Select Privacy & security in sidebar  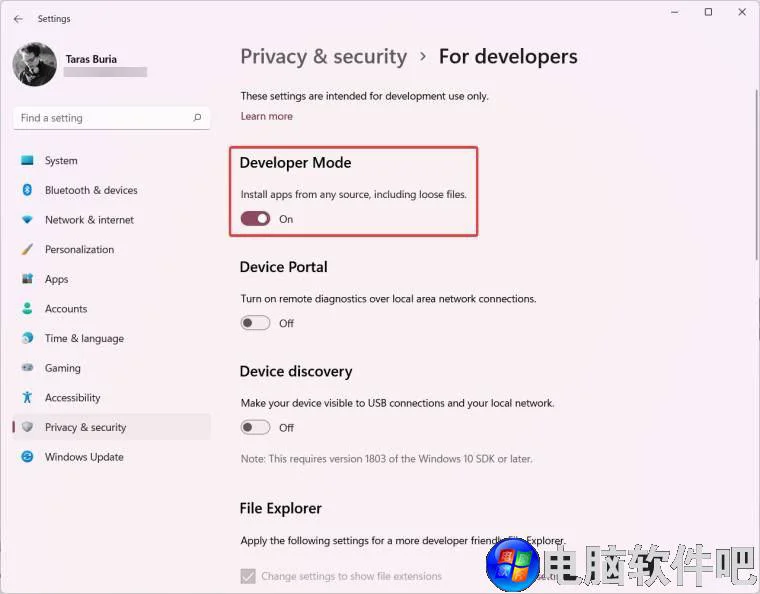click(x=111, y=427)
